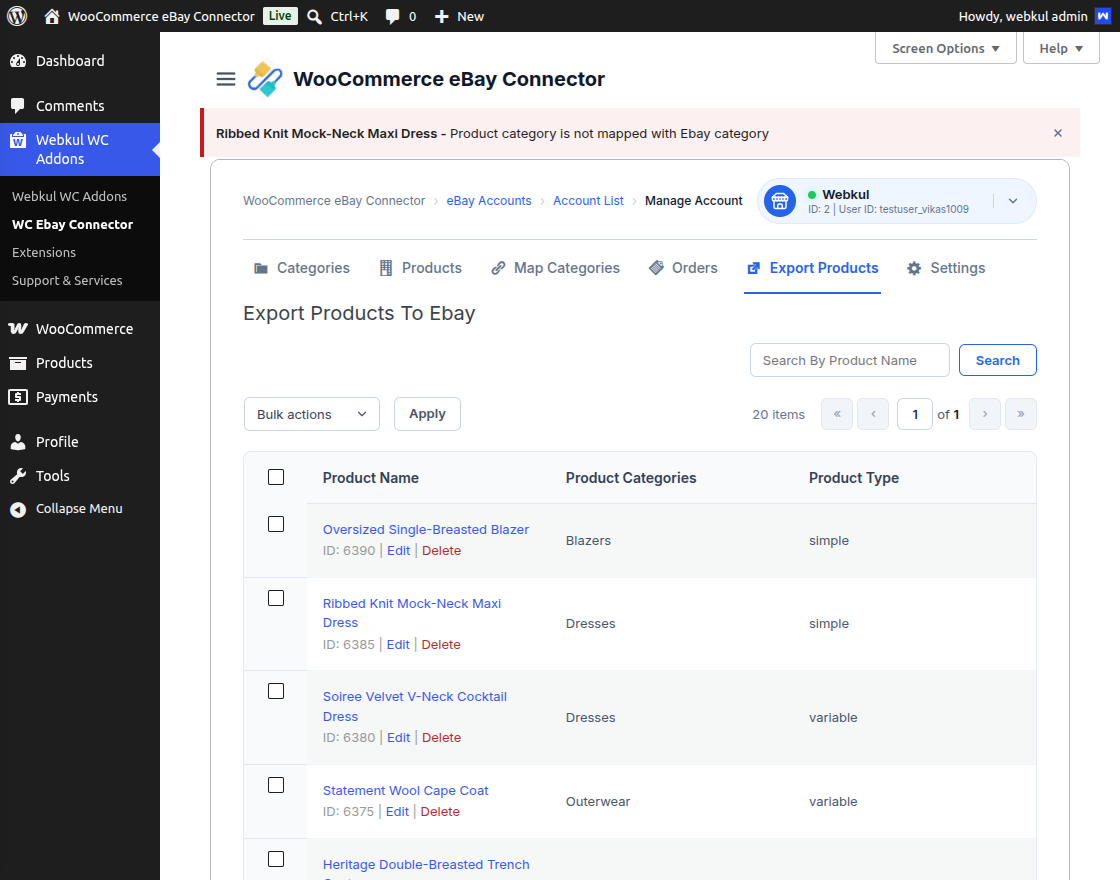Click the Webkul WC Addons bag icon
The image size is (1120, 880).
(18, 140)
